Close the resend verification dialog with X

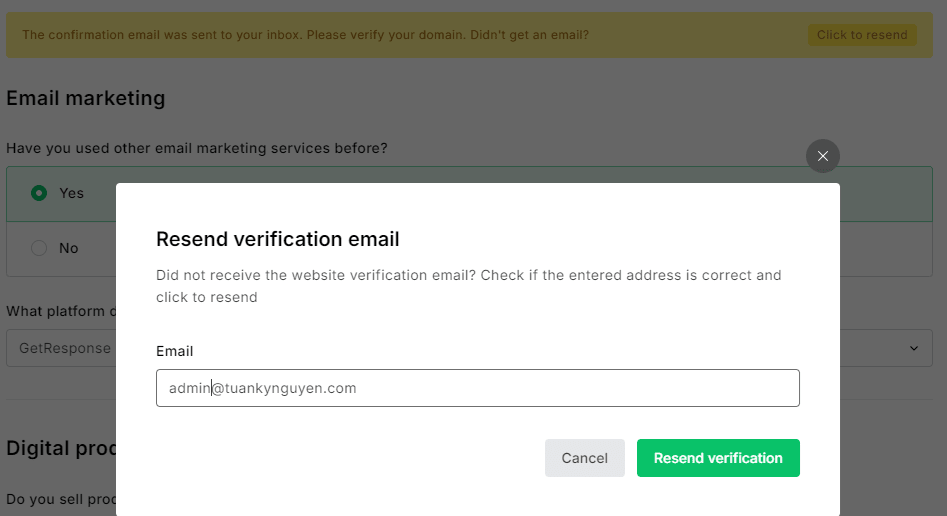click(x=823, y=156)
